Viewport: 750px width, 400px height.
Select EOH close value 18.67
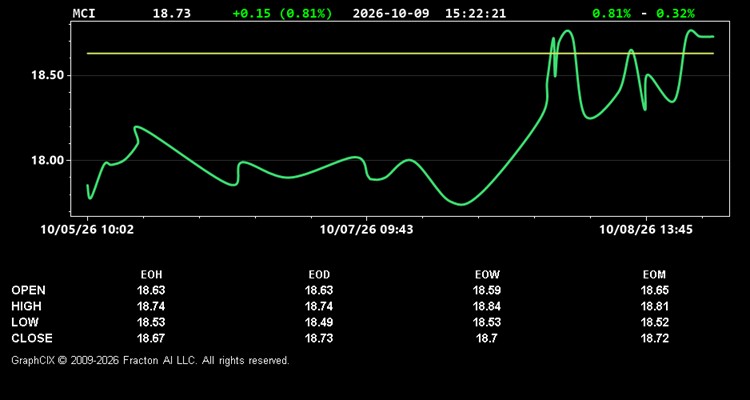tap(151, 338)
